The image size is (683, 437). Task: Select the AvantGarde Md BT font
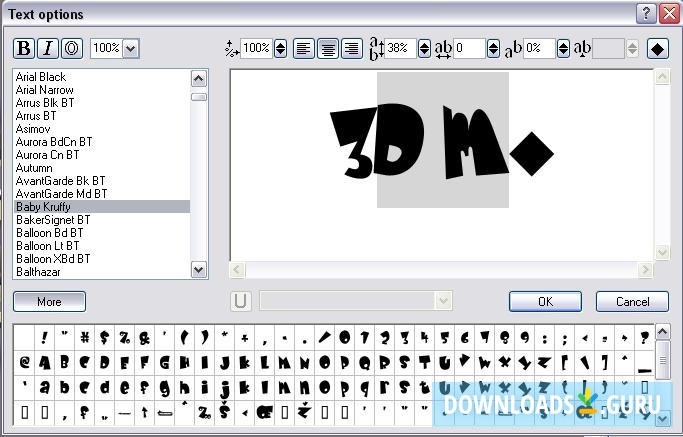[101, 194]
